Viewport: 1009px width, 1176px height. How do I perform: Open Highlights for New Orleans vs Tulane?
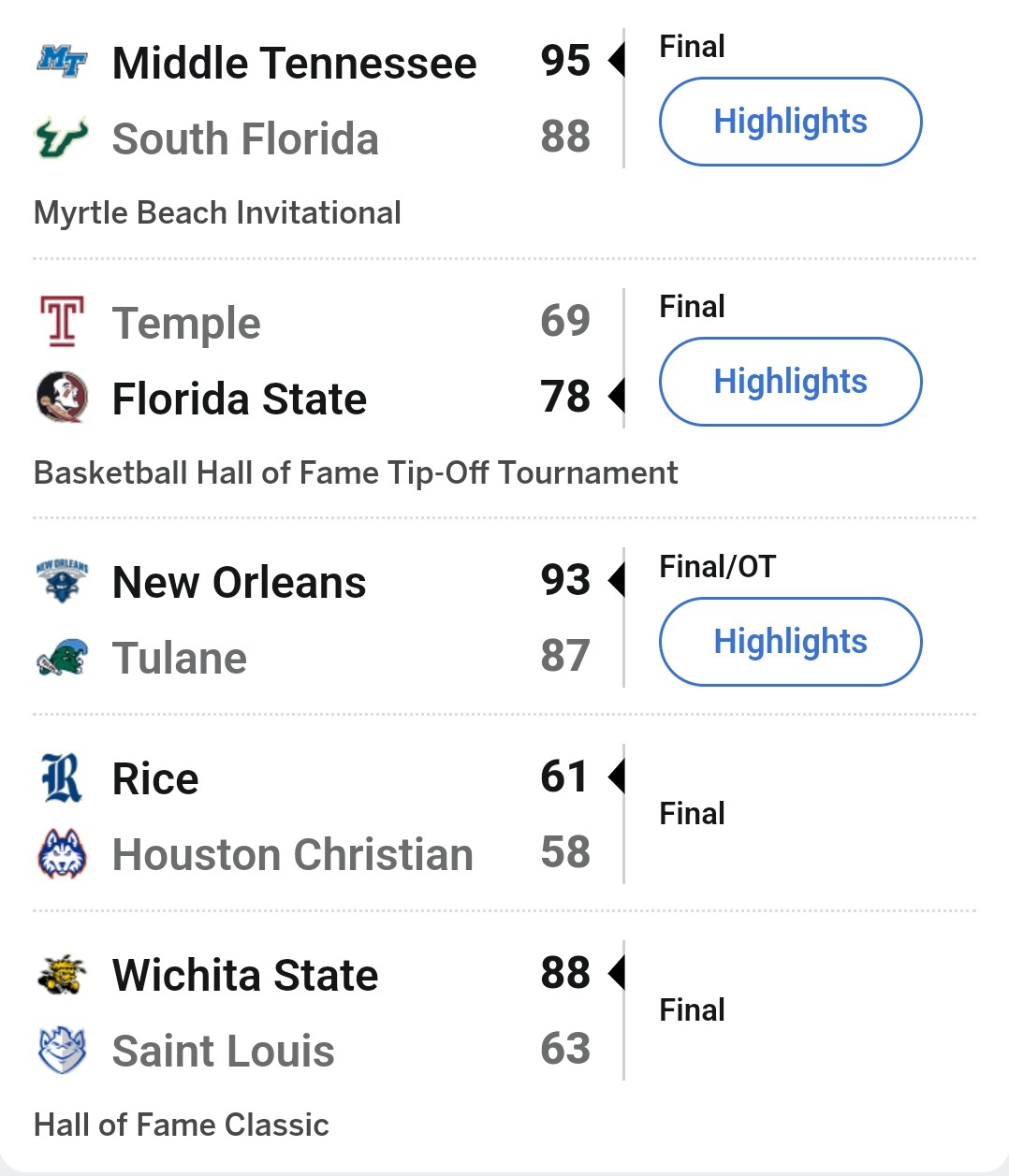(x=791, y=642)
